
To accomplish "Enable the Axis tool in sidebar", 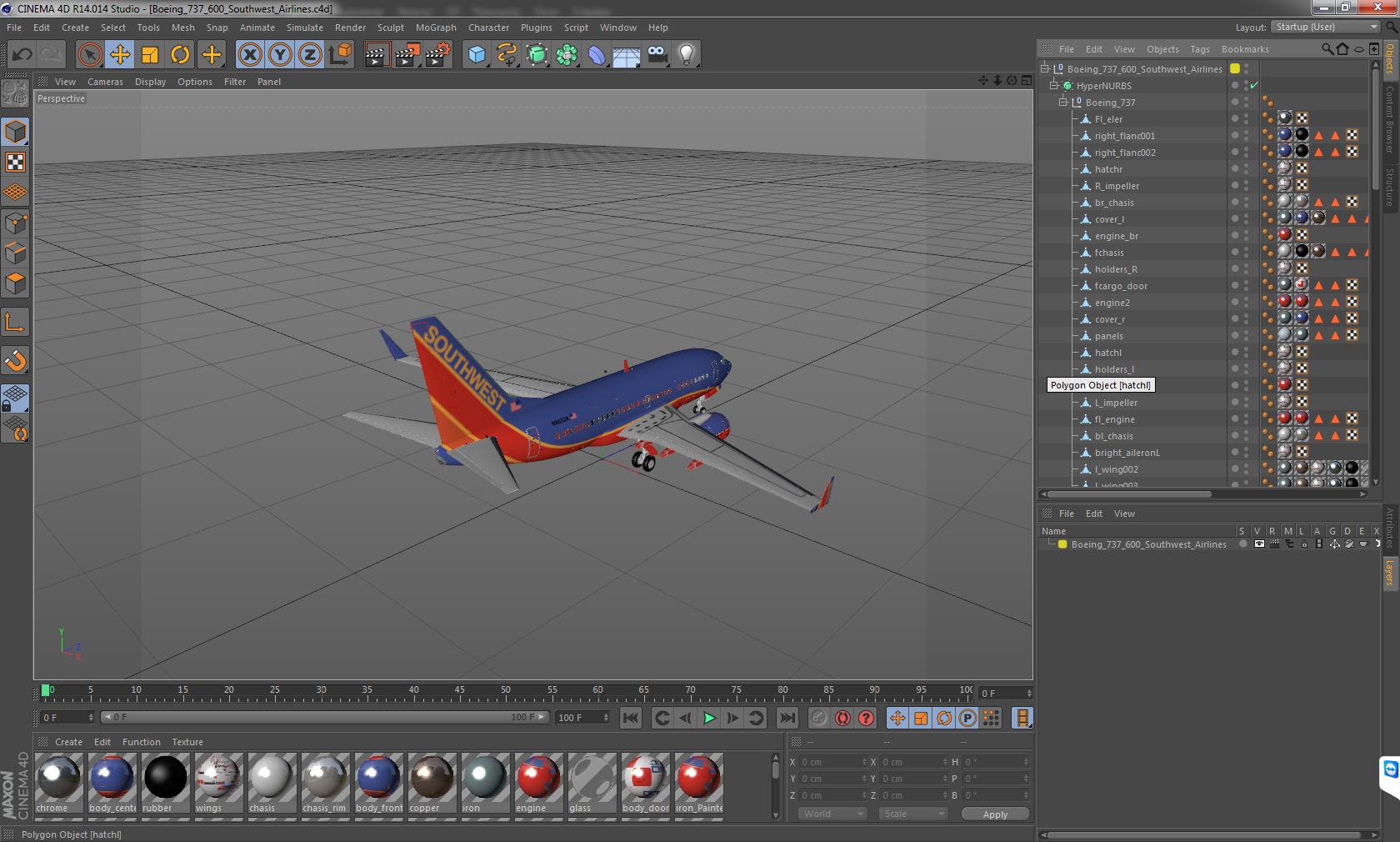I will point(16,322).
